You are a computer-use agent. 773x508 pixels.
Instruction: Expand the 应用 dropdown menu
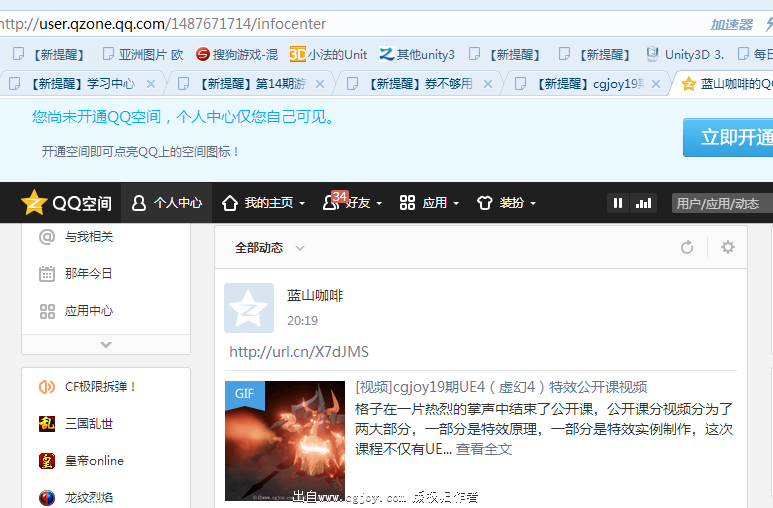(429, 203)
